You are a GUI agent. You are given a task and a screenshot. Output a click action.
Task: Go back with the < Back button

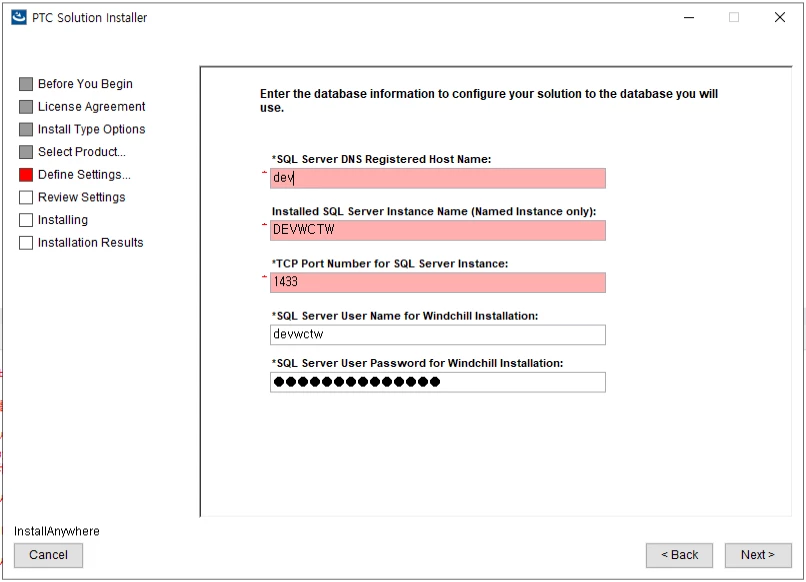[x=679, y=555]
